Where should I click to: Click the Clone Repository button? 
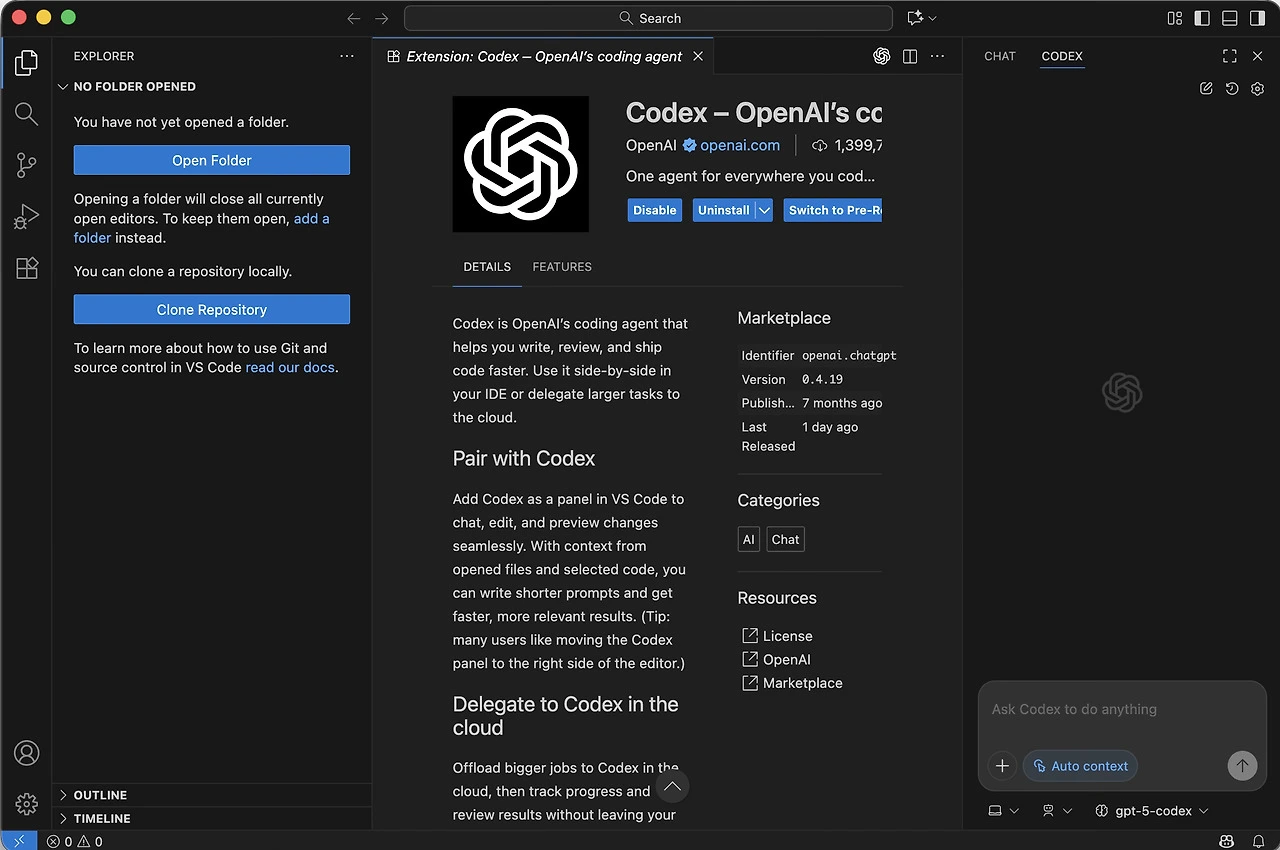point(212,309)
